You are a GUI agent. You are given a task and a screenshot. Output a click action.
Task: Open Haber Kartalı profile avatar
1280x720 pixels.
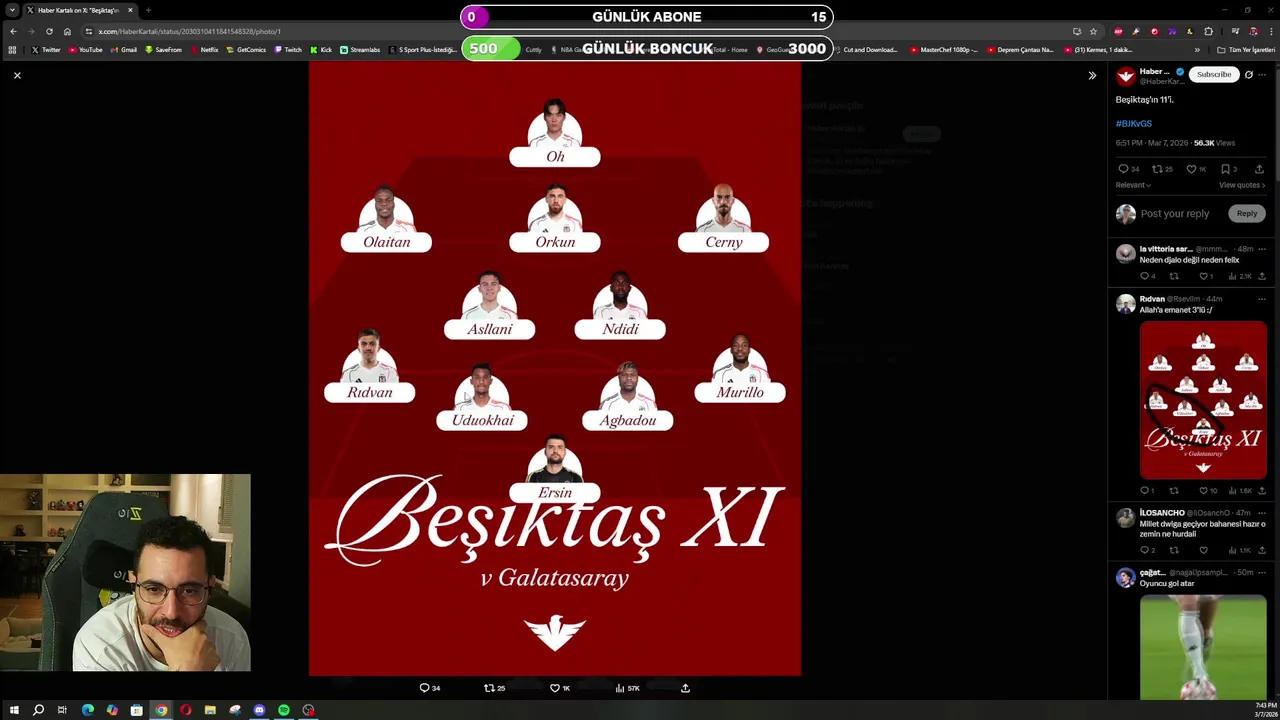coord(1126,76)
